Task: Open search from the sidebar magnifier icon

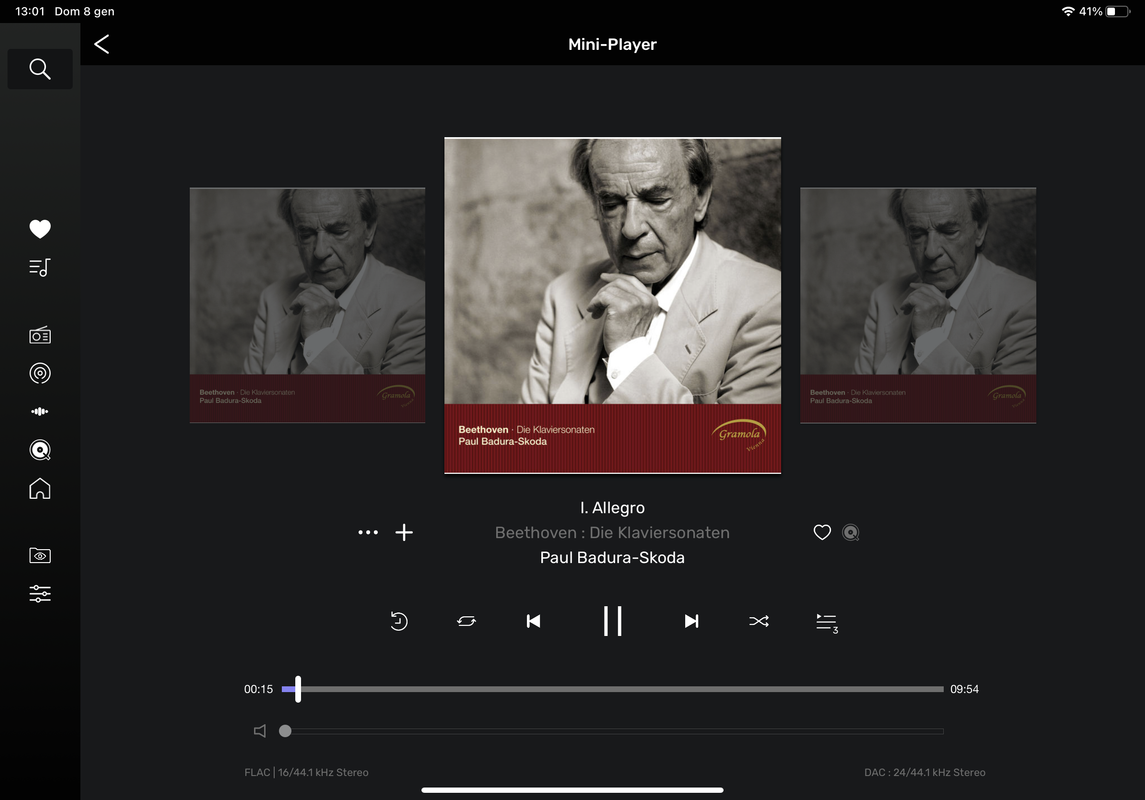Action: 39,69
